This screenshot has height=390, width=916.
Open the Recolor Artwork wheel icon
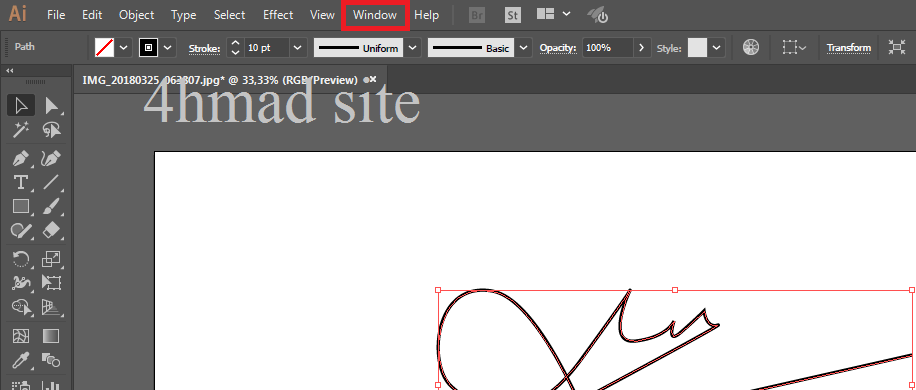pos(751,47)
